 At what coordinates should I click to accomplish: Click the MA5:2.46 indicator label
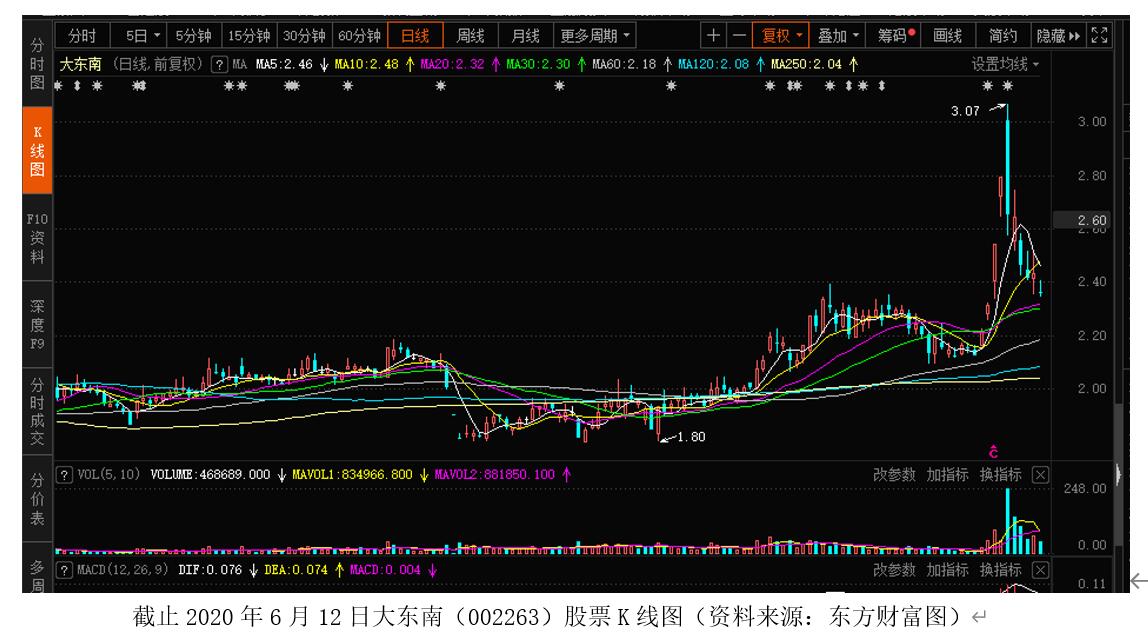[284, 64]
